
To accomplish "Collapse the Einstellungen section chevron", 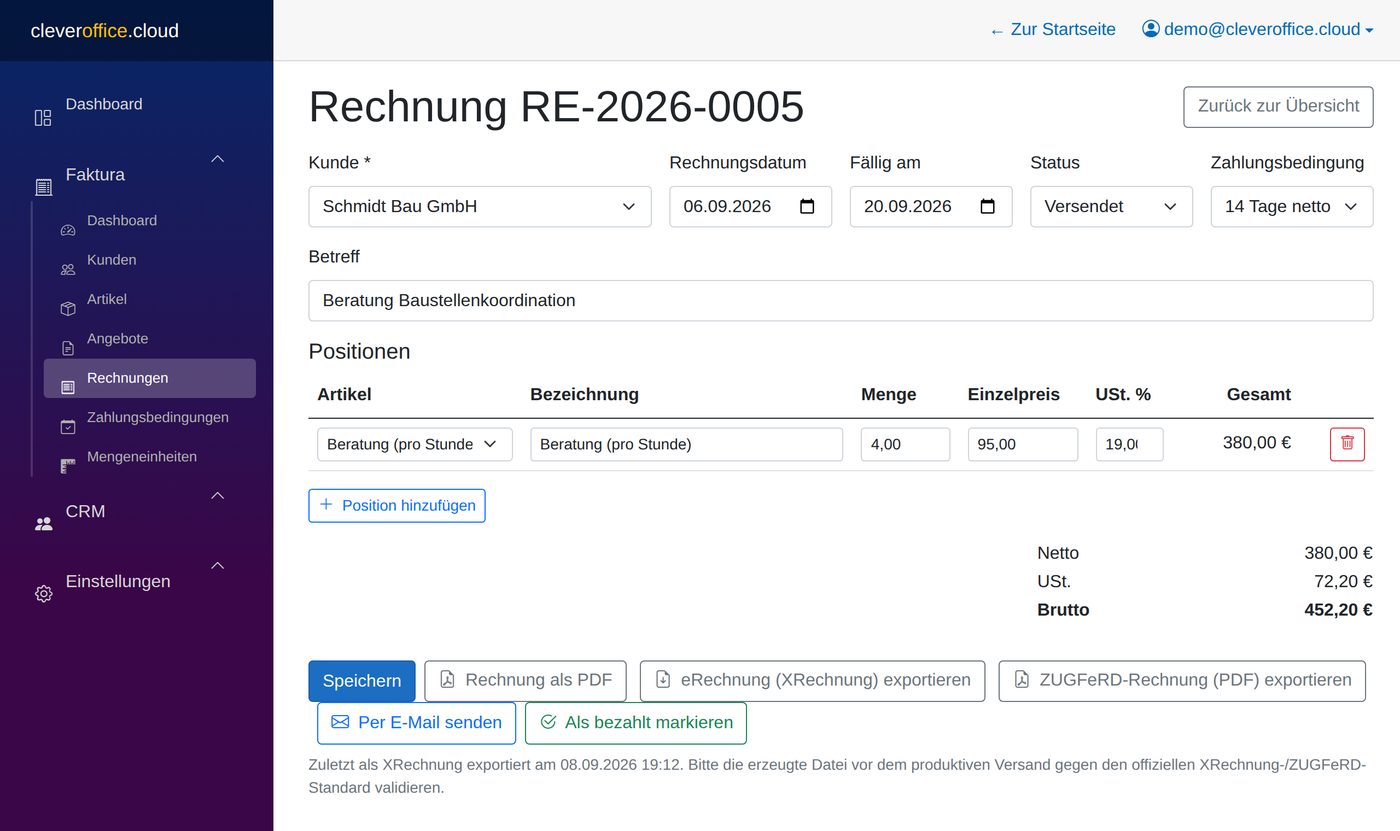I will coord(217,566).
